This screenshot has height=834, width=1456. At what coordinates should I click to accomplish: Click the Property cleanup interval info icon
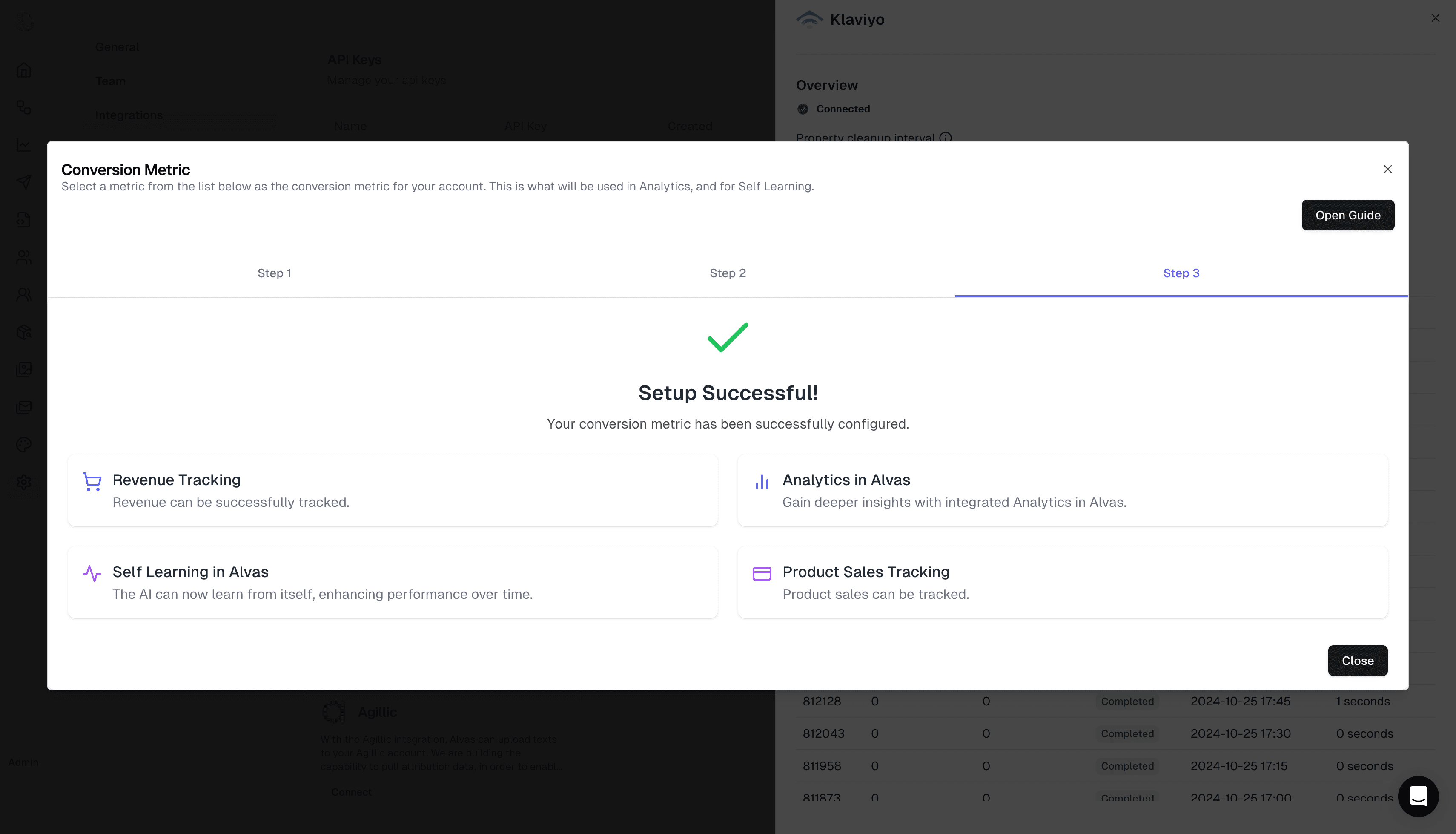click(x=946, y=138)
